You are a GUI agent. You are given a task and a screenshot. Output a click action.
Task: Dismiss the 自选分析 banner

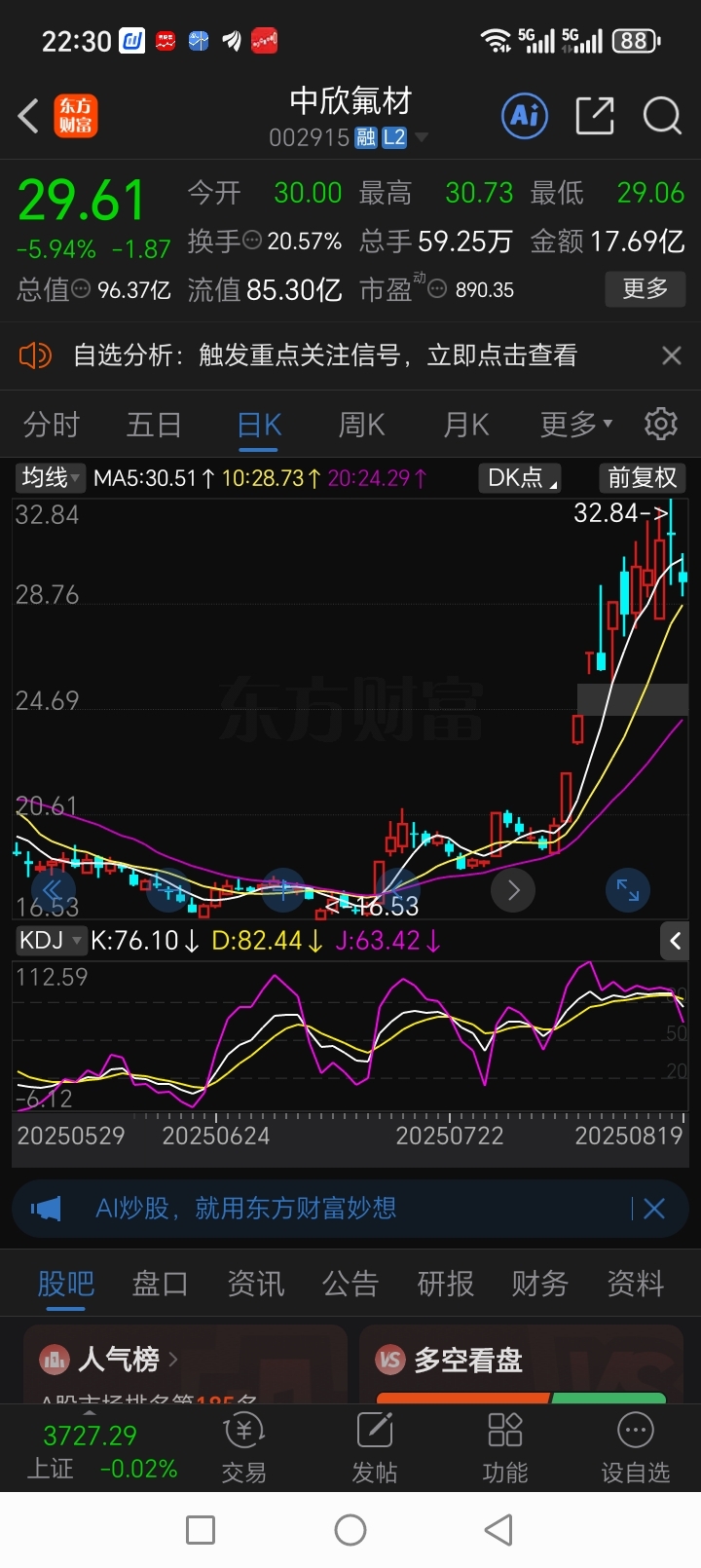tap(671, 355)
